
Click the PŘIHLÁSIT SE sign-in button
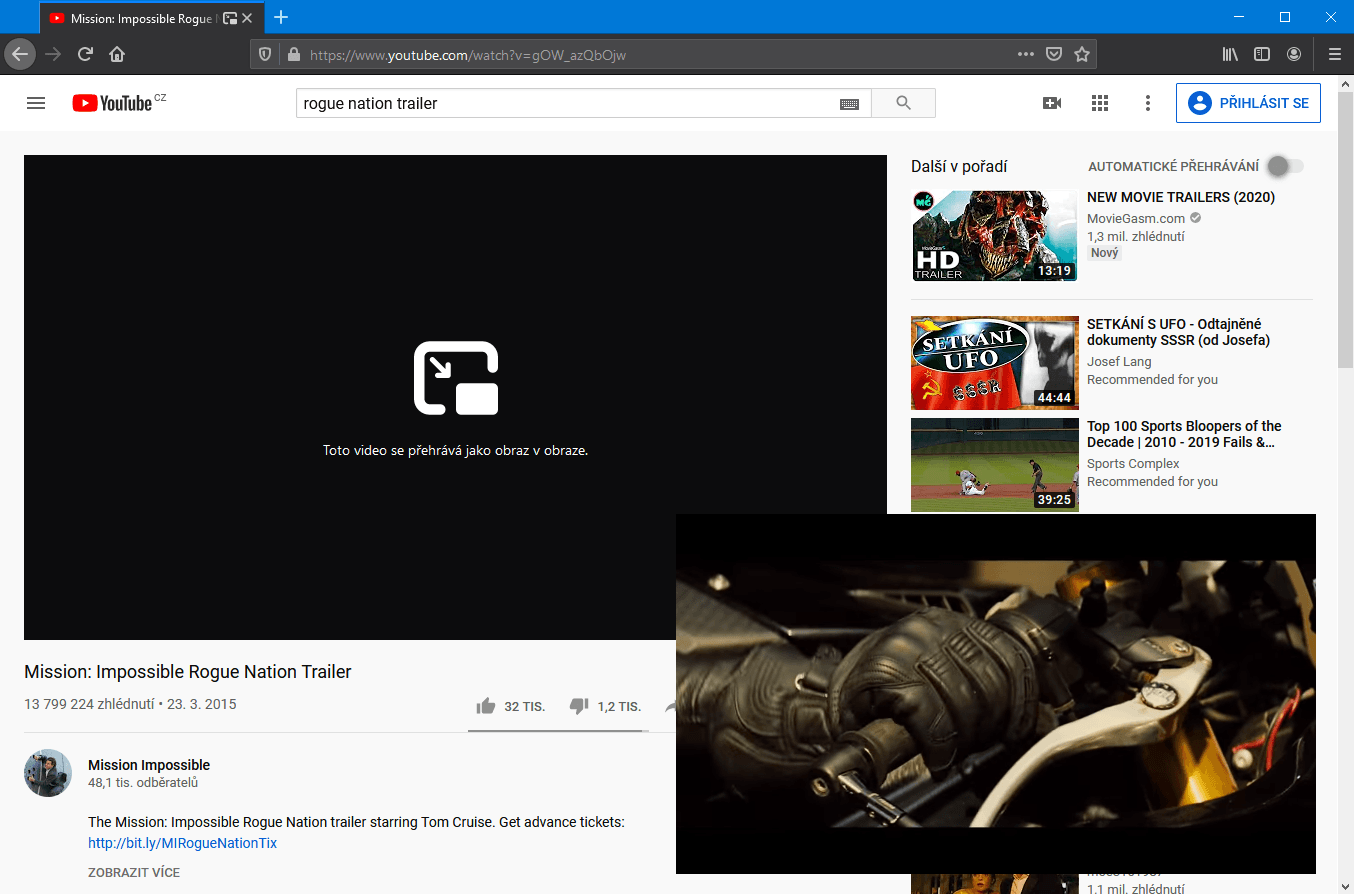[x=1248, y=103]
